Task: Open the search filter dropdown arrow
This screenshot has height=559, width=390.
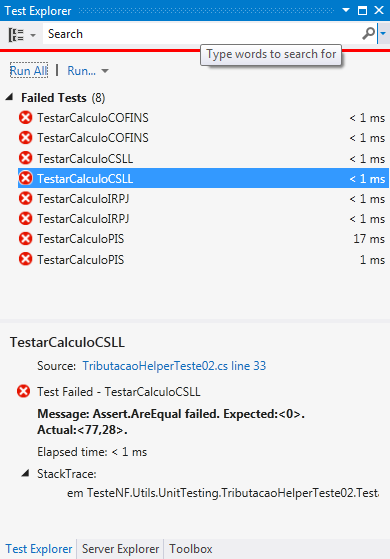Action: tap(383, 34)
